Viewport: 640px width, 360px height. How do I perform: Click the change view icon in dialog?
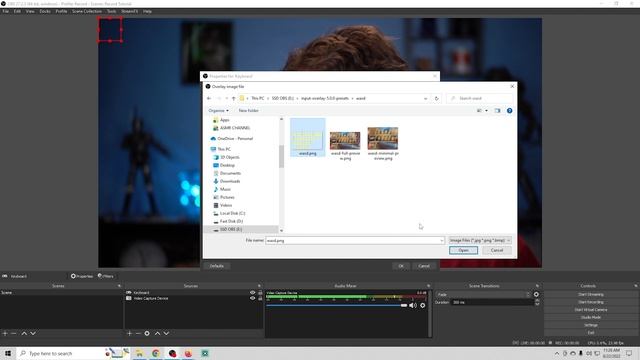tap(480, 111)
